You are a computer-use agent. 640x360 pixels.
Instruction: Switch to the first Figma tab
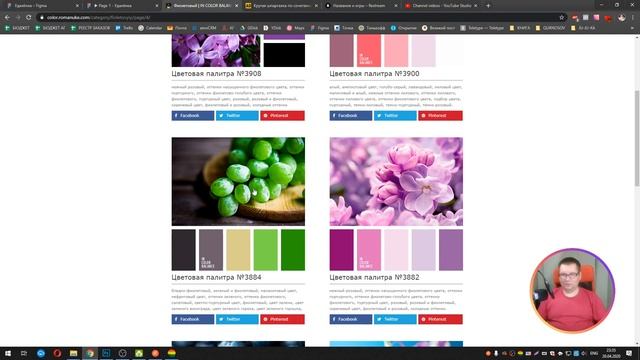click(43, 6)
